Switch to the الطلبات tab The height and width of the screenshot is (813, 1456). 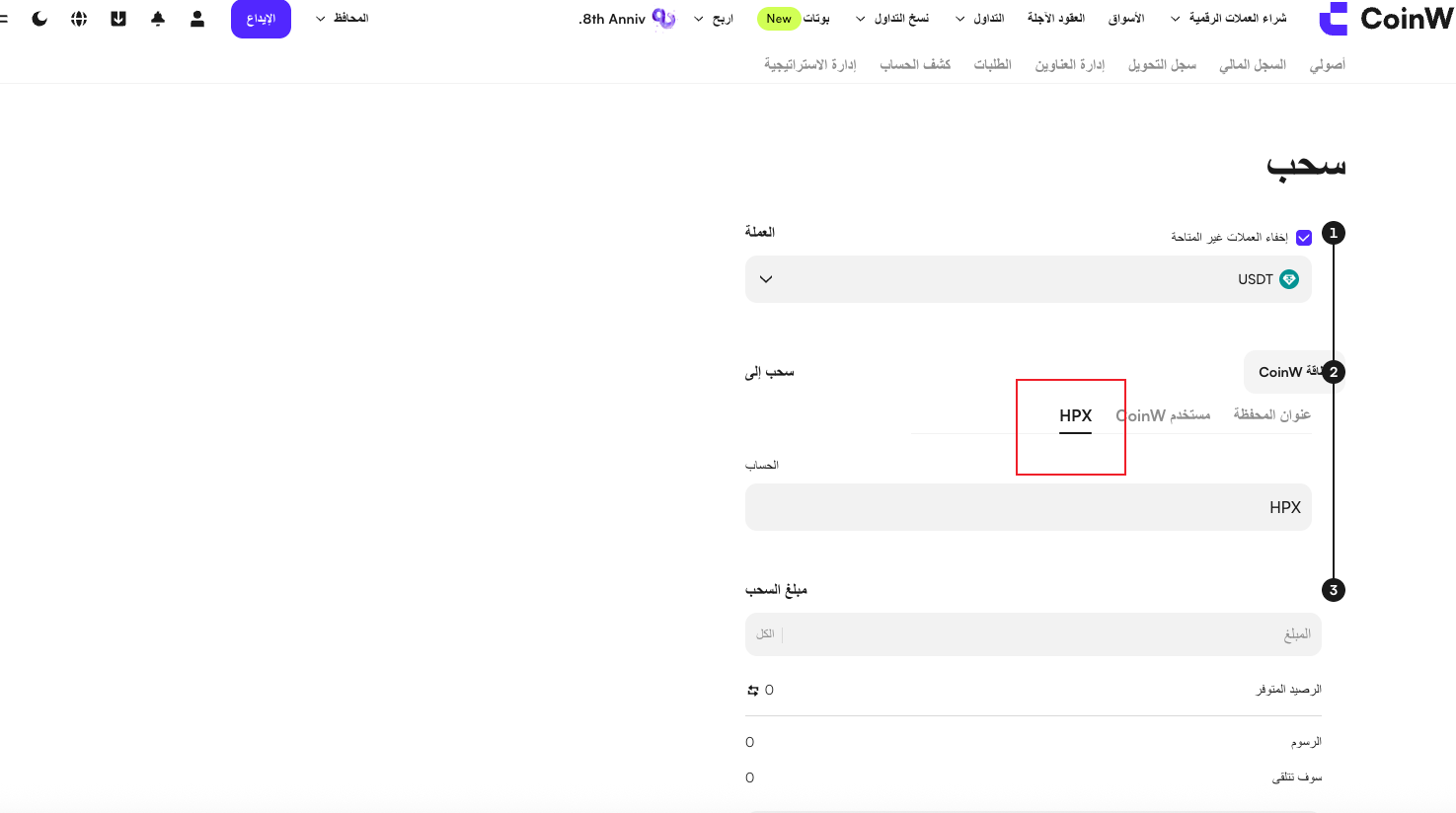[993, 65]
